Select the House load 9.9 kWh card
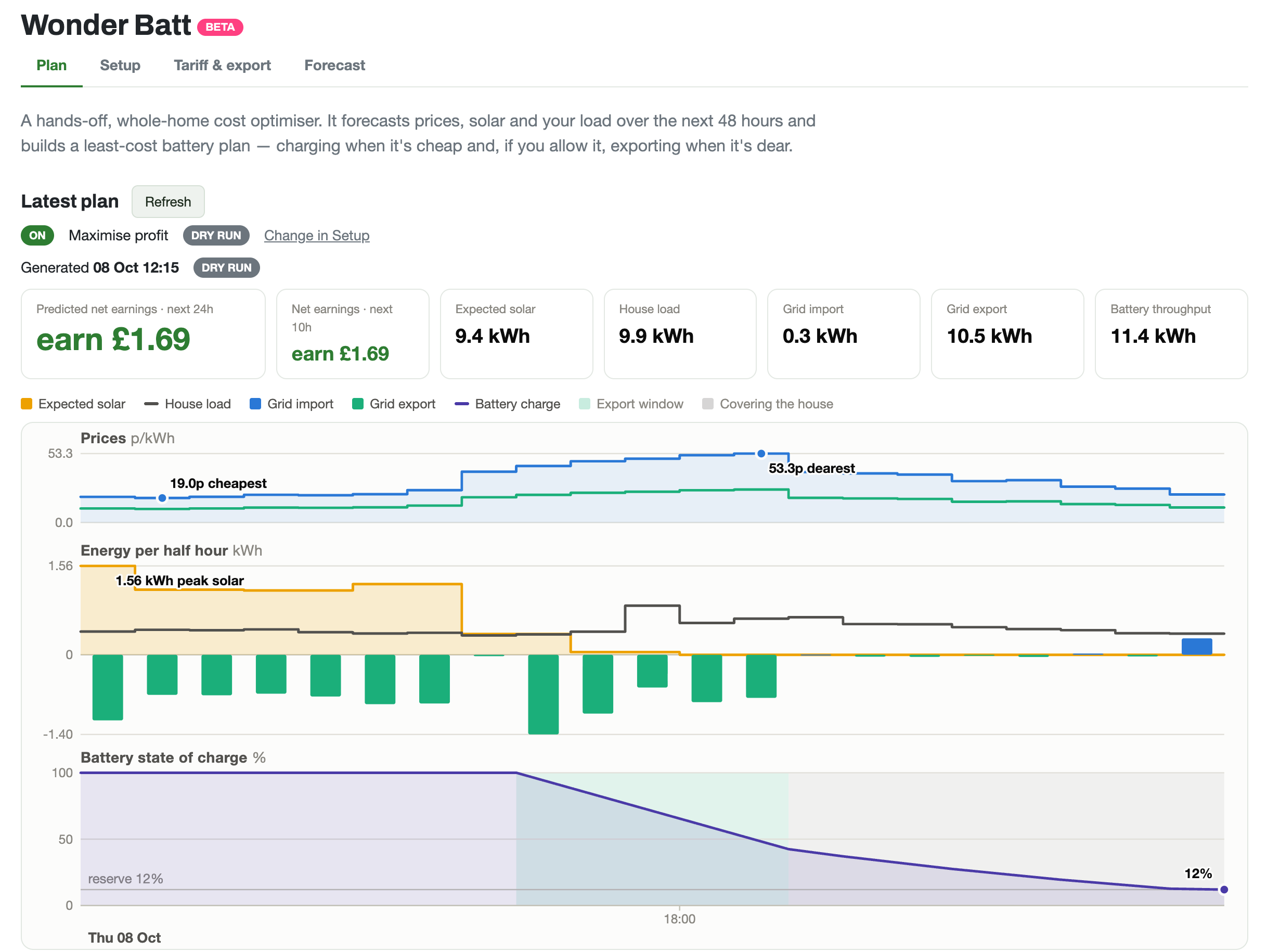1267x952 pixels. pos(680,334)
